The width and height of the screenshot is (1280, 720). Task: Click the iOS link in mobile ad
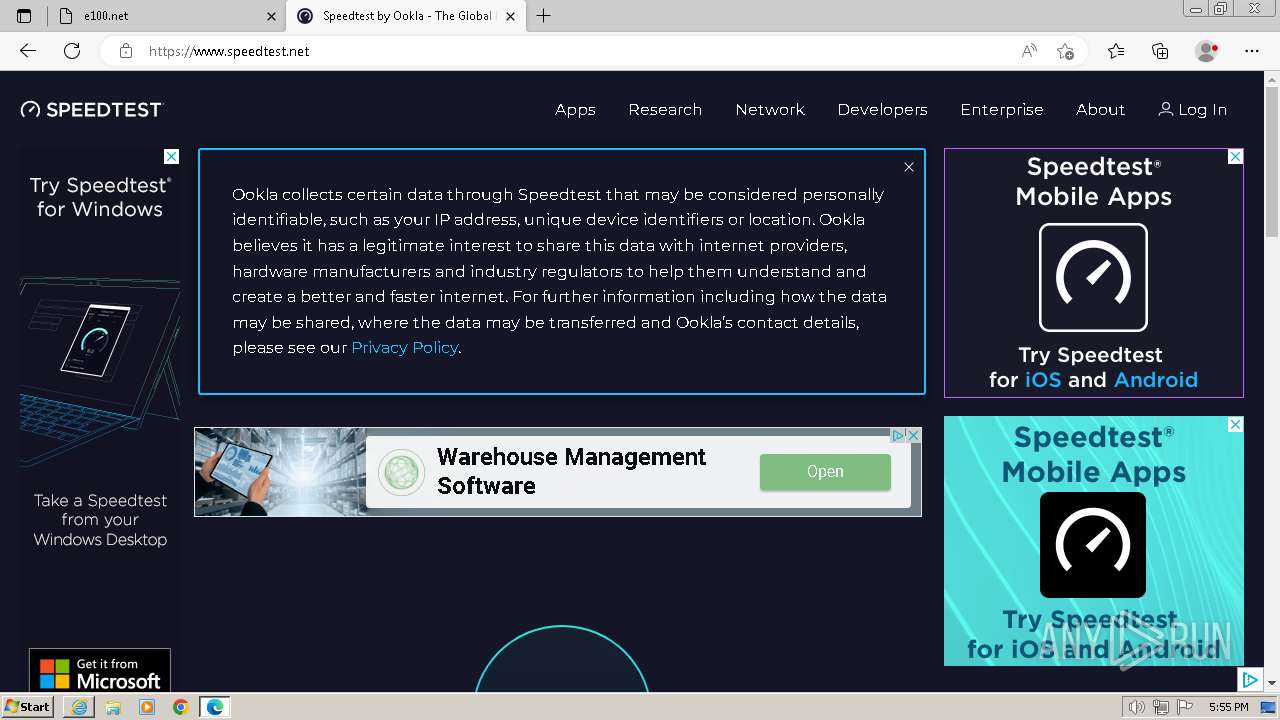point(1042,380)
